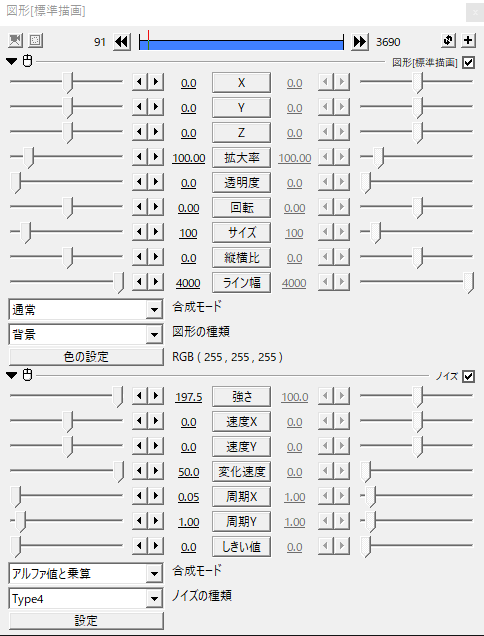Click the 拡大率 movement button
Image resolution: width=484 pixels, height=636 pixels.
click(x=241, y=158)
